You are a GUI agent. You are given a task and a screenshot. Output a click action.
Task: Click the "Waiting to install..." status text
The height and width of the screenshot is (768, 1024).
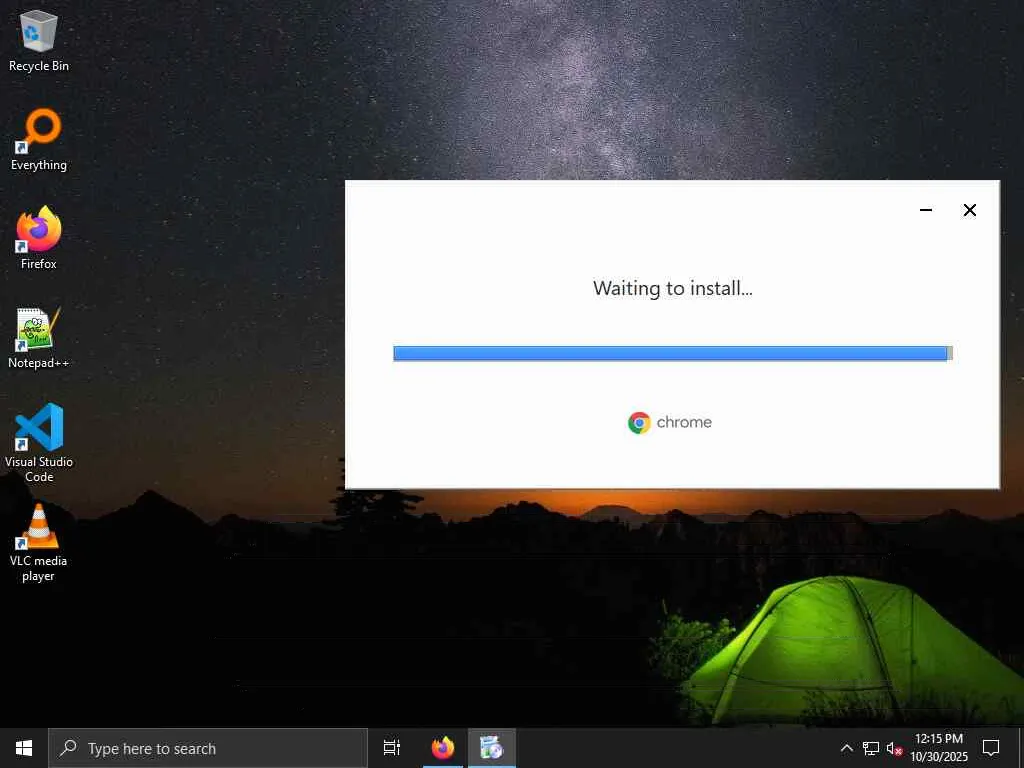coord(673,288)
